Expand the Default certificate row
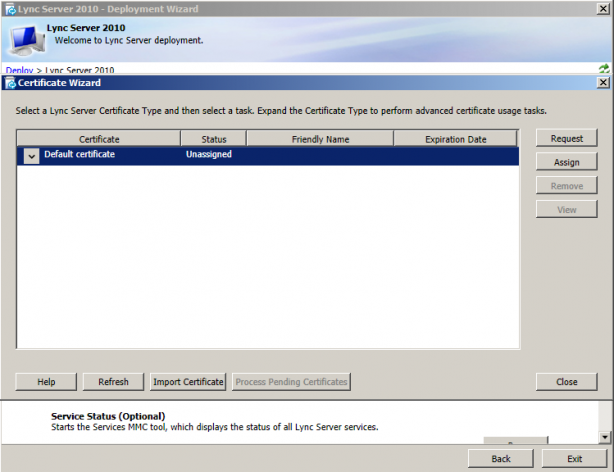Viewport: 614px width, 472px height. click(31, 156)
